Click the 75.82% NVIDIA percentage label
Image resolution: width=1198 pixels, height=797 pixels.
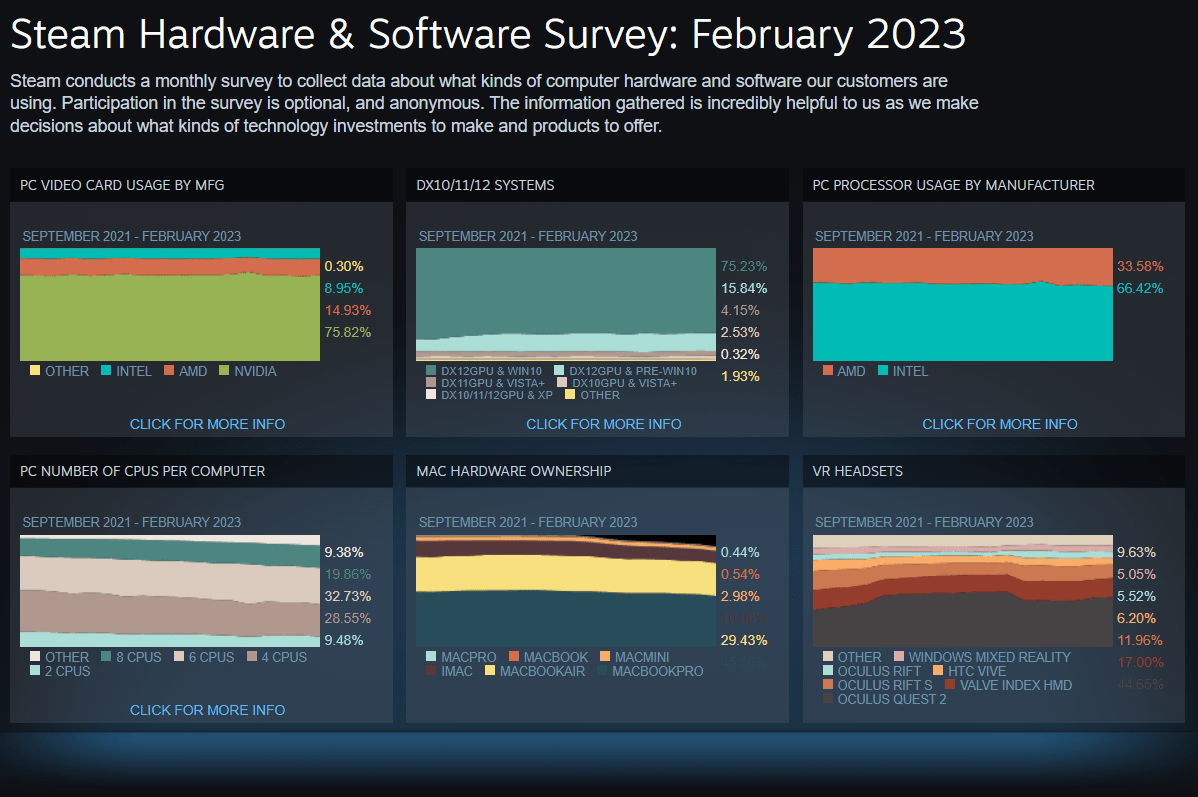point(347,332)
